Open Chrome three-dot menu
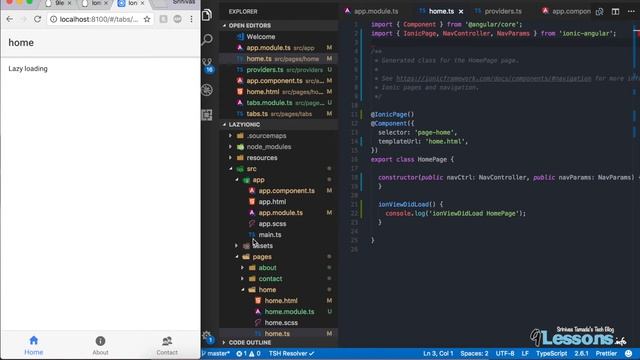The width and height of the screenshot is (640, 360). (191, 19)
